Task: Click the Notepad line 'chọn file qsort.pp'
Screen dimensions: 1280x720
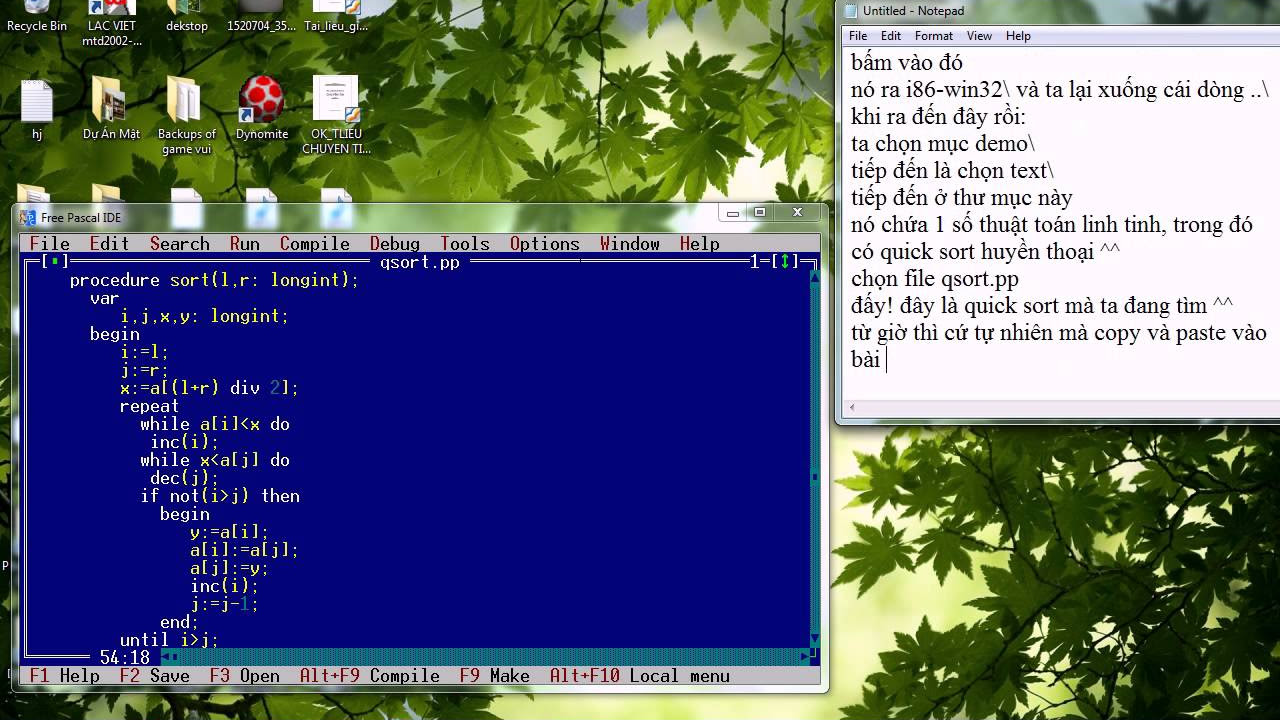Action: click(935, 279)
